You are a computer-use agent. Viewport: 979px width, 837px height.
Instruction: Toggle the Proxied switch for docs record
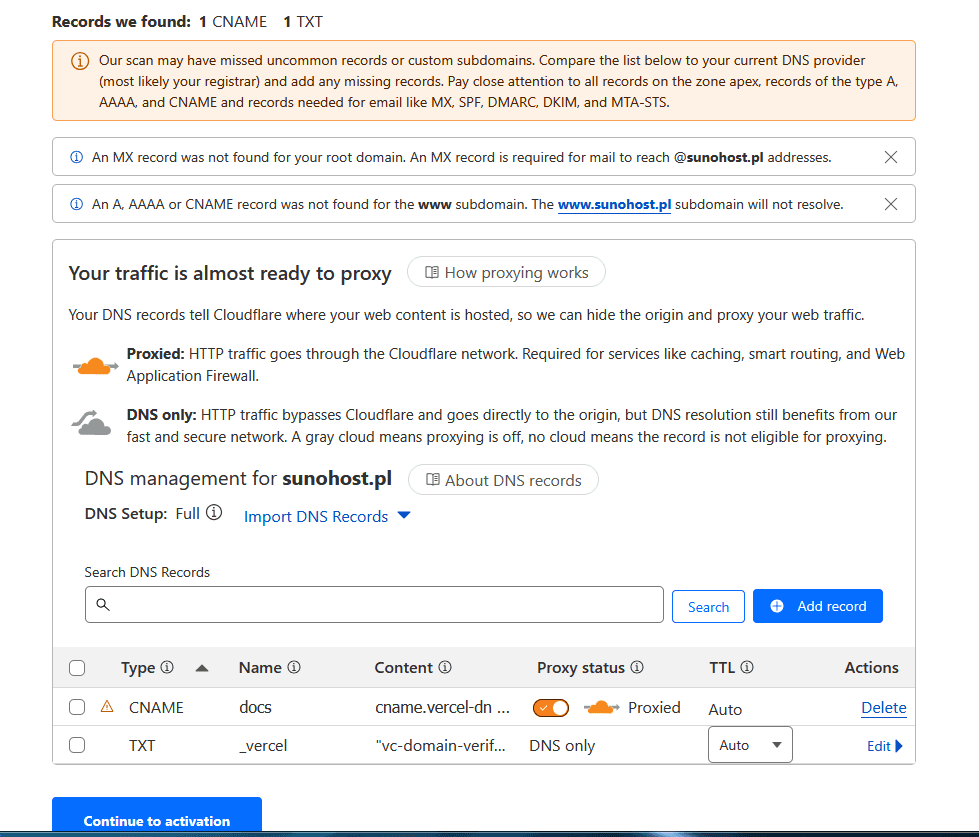tap(551, 708)
